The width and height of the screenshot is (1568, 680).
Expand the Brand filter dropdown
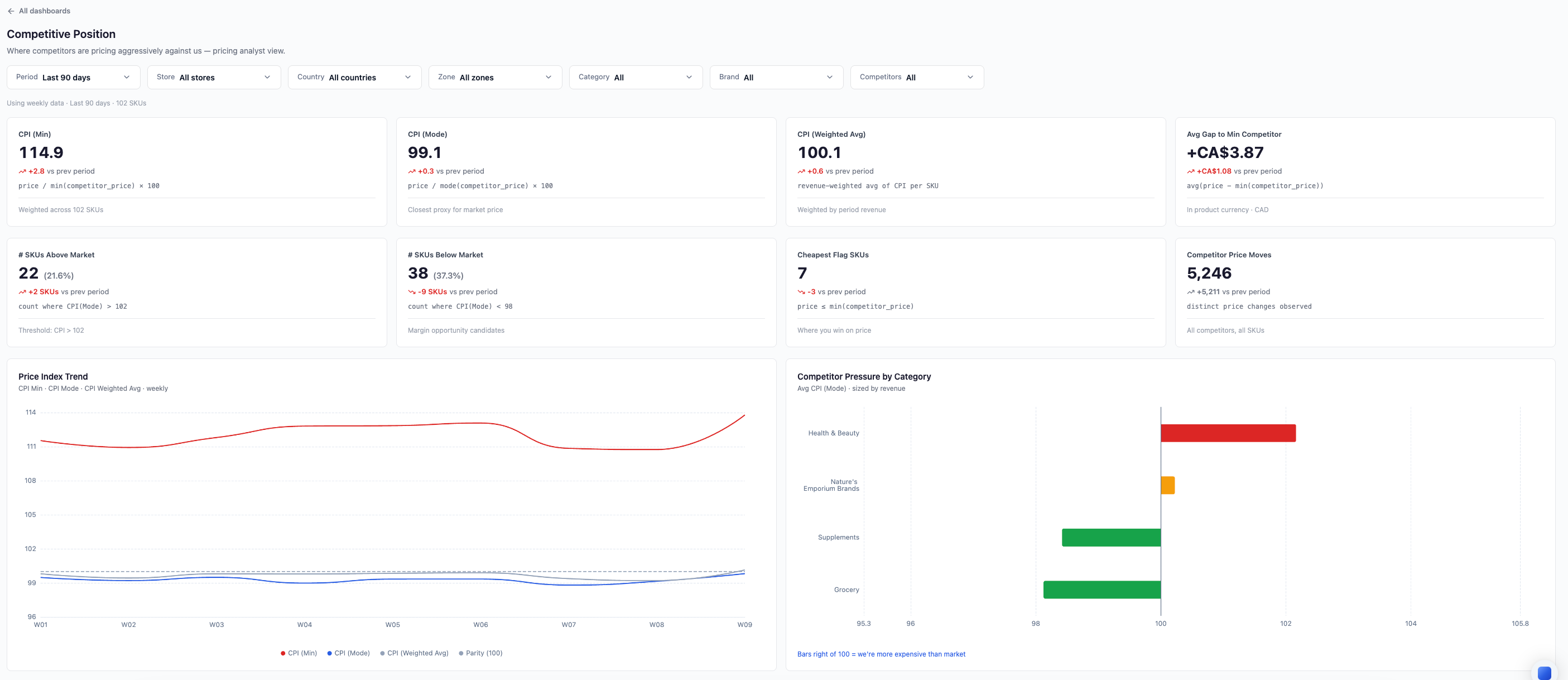777,77
